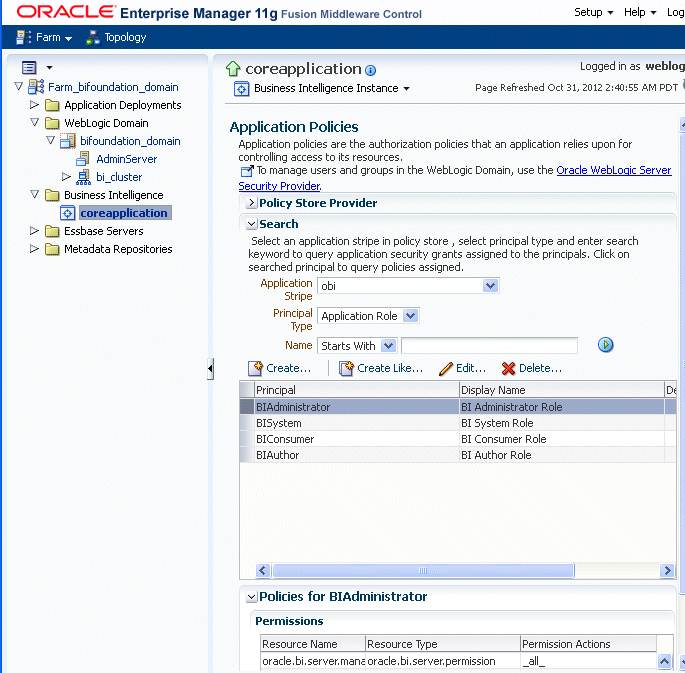Collapse the WebLogic Domain folder
This screenshot has height=673, width=685.
pyautogui.click(x=35, y=122)
